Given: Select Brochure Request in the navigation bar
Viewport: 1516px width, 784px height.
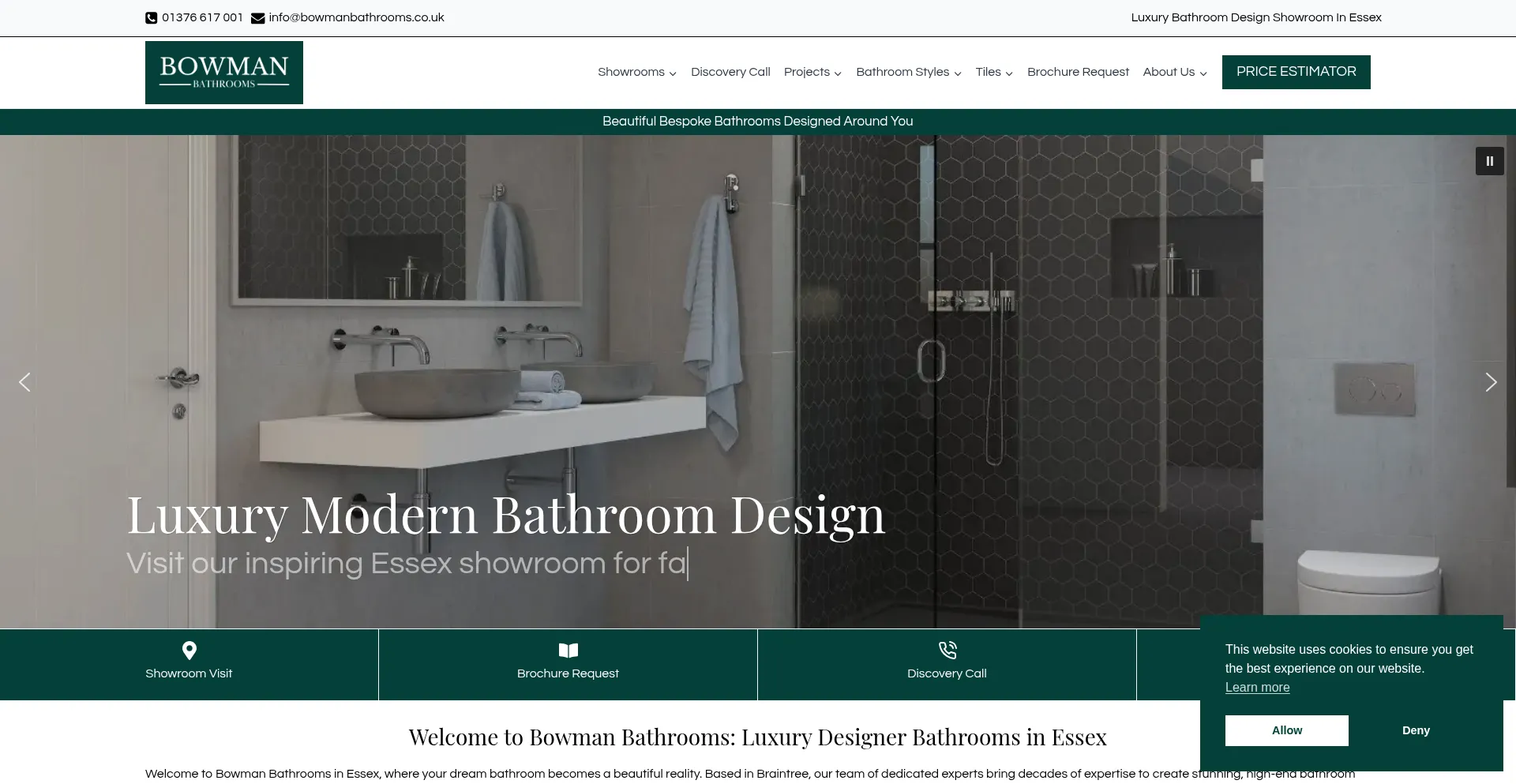Looking at the screenshot, I should tap(1078, 72).
